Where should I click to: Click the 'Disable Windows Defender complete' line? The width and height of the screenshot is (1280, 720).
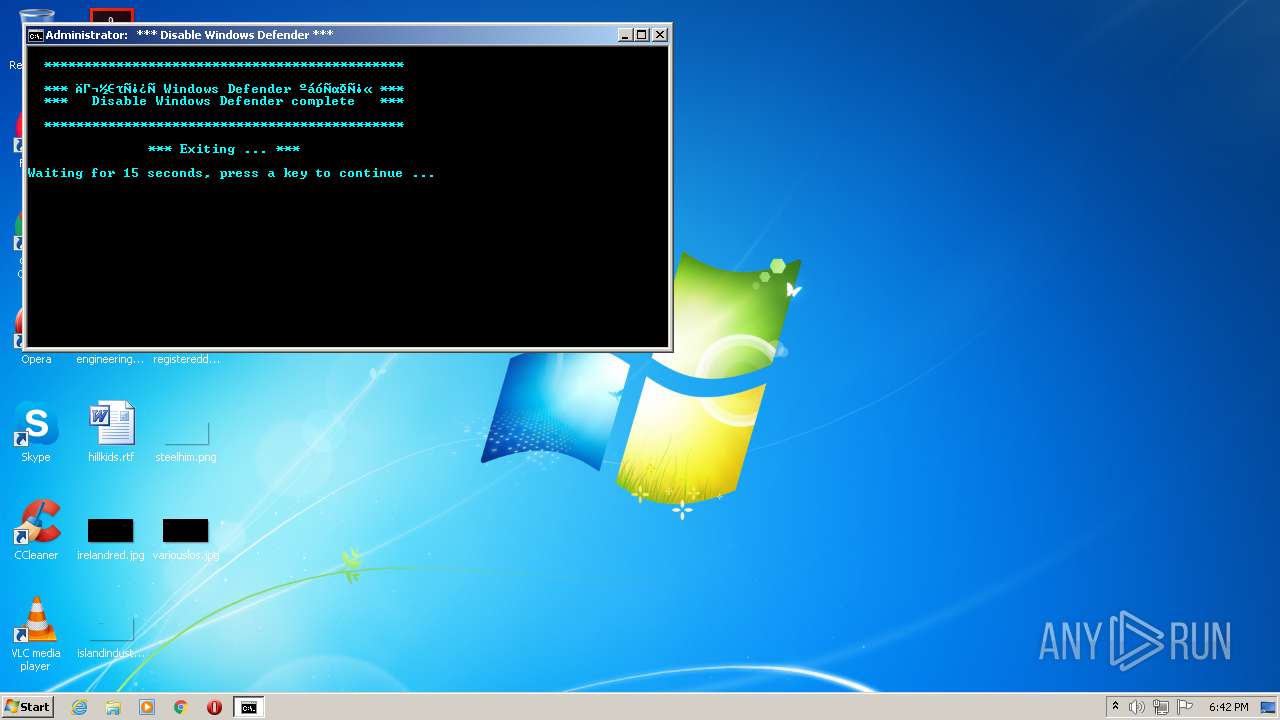[224, 101]
